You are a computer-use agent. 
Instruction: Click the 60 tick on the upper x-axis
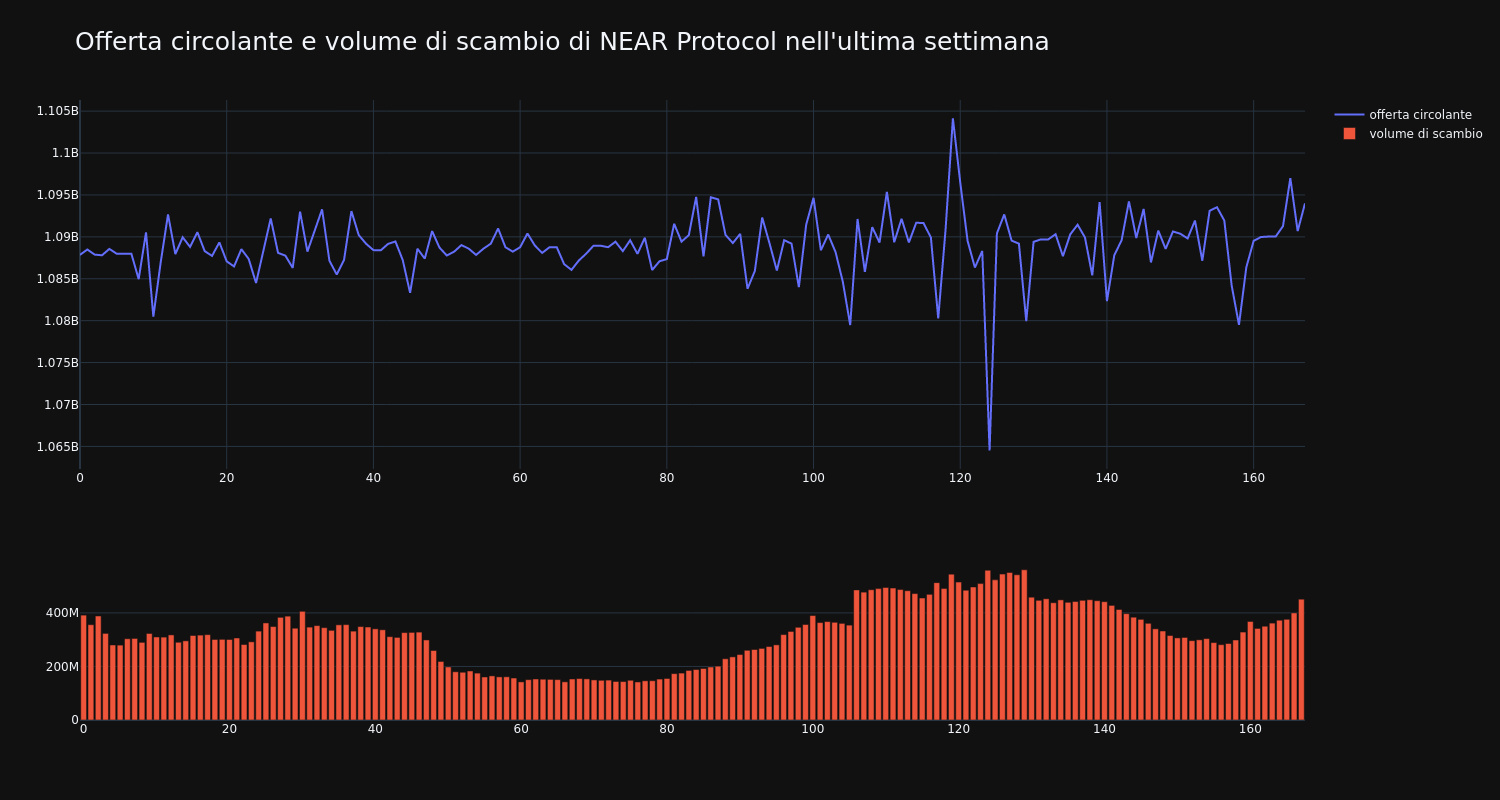(x=520, y=478)
